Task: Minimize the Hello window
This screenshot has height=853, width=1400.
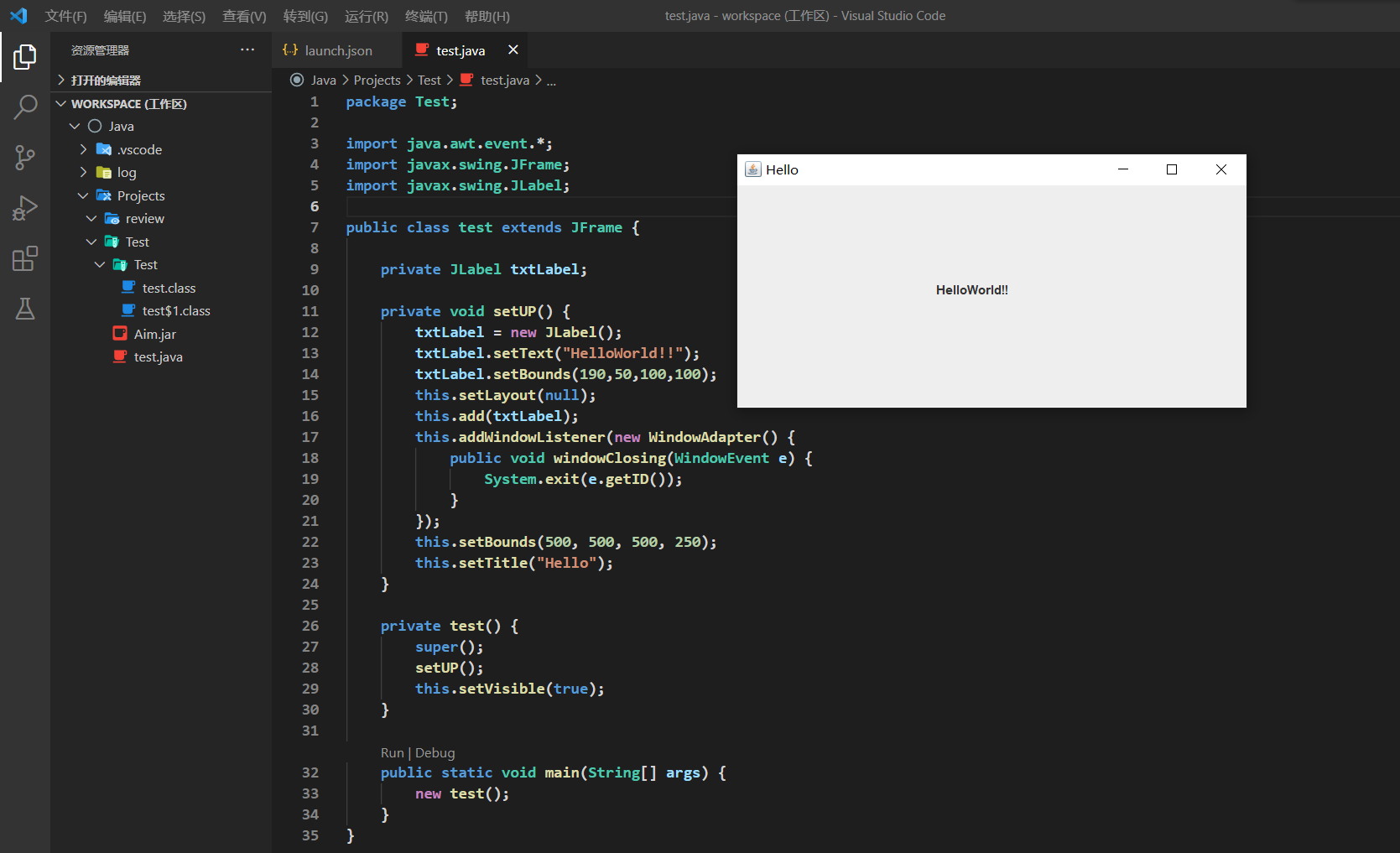Action: (x=1123, y=169)
